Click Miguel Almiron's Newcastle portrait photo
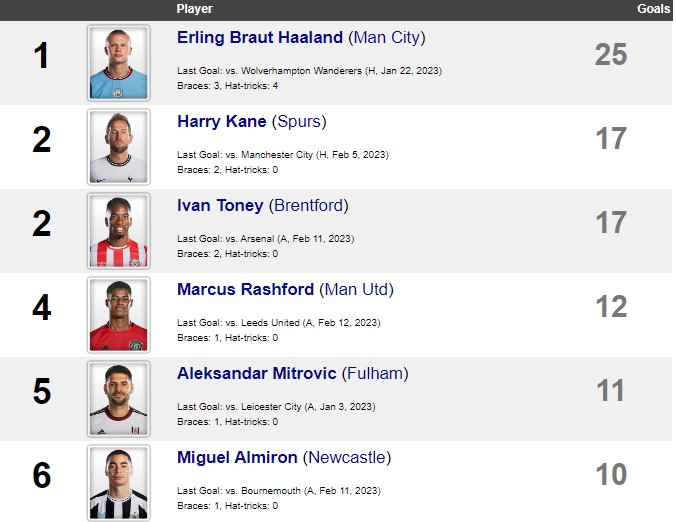Screen dimensions: 676x522 [x=119, y=483]
